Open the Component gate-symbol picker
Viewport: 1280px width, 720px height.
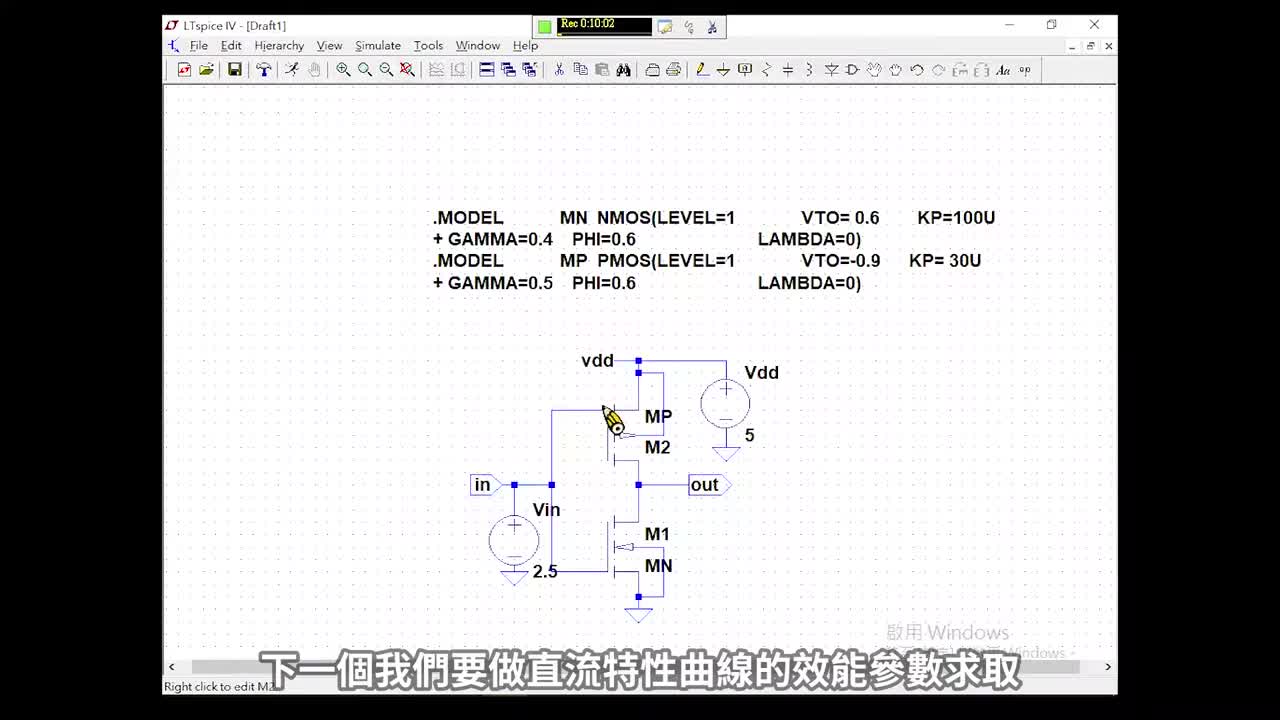click(852, 69)
